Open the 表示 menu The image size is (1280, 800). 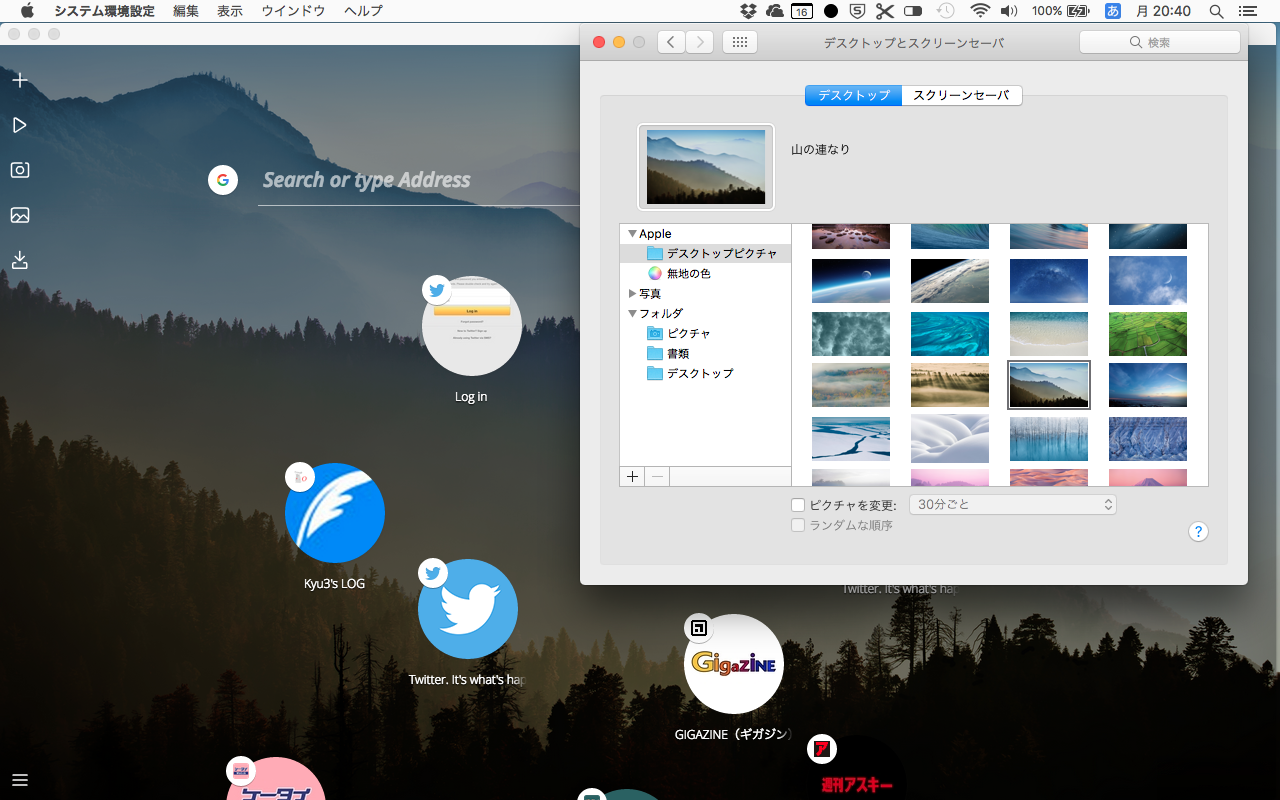(x=230, y=11)
